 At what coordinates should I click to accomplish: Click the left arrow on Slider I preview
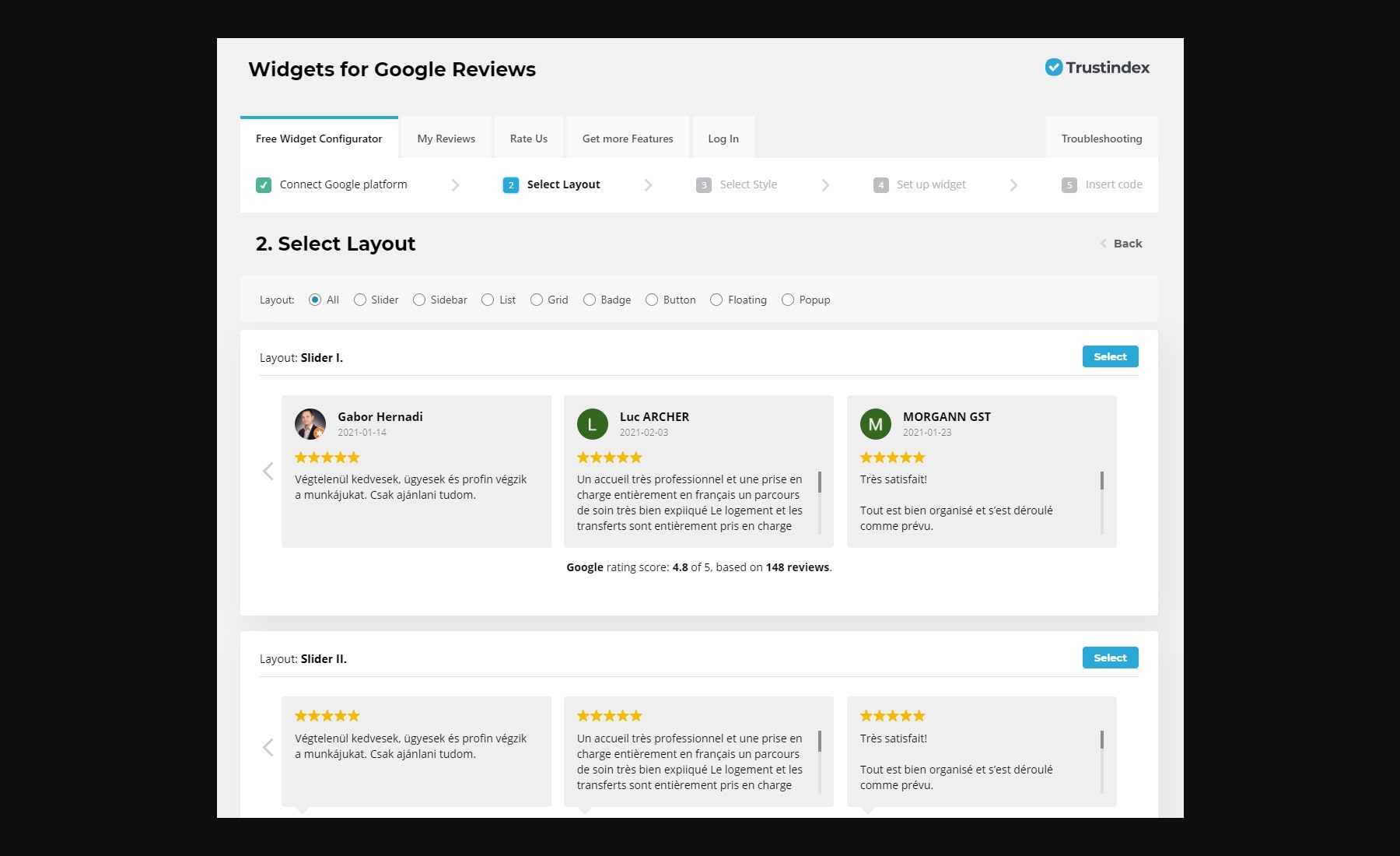pos(268,471)
